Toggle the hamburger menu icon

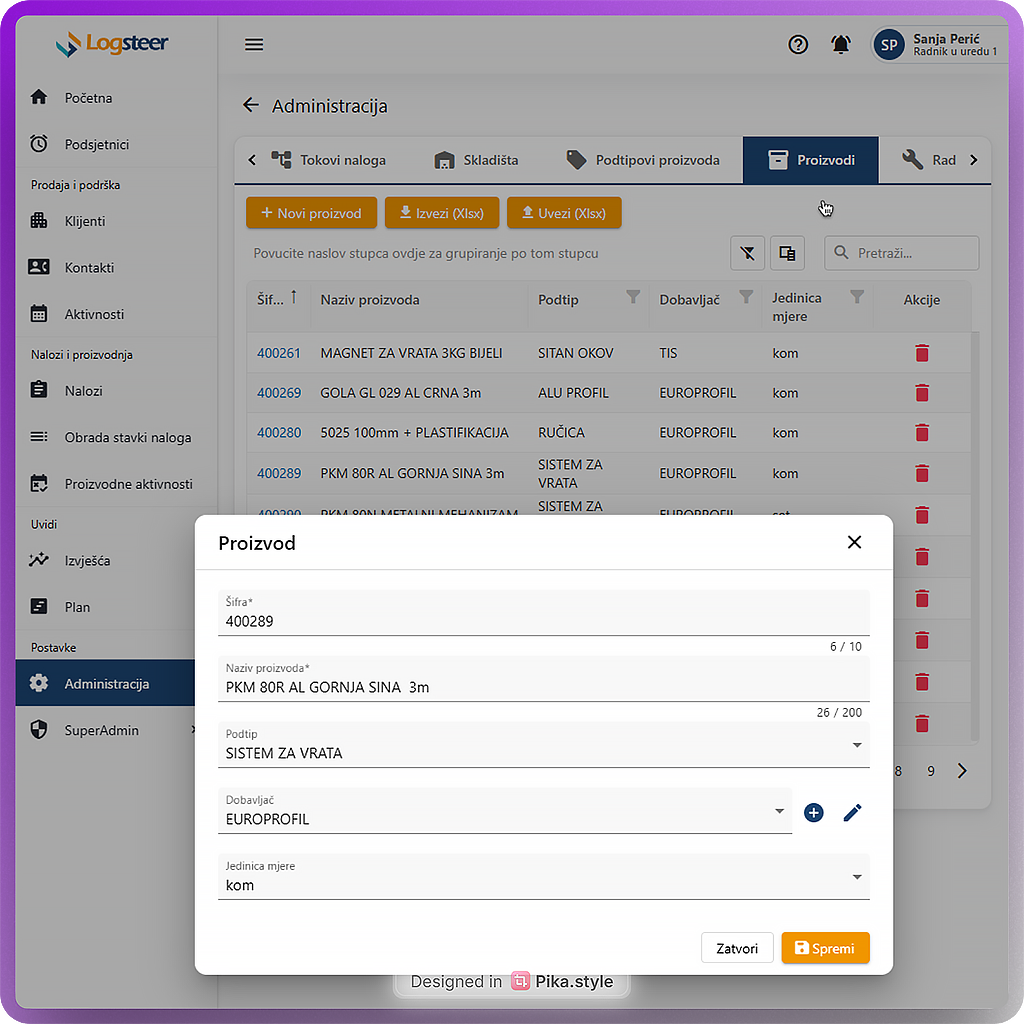(254, 44)
